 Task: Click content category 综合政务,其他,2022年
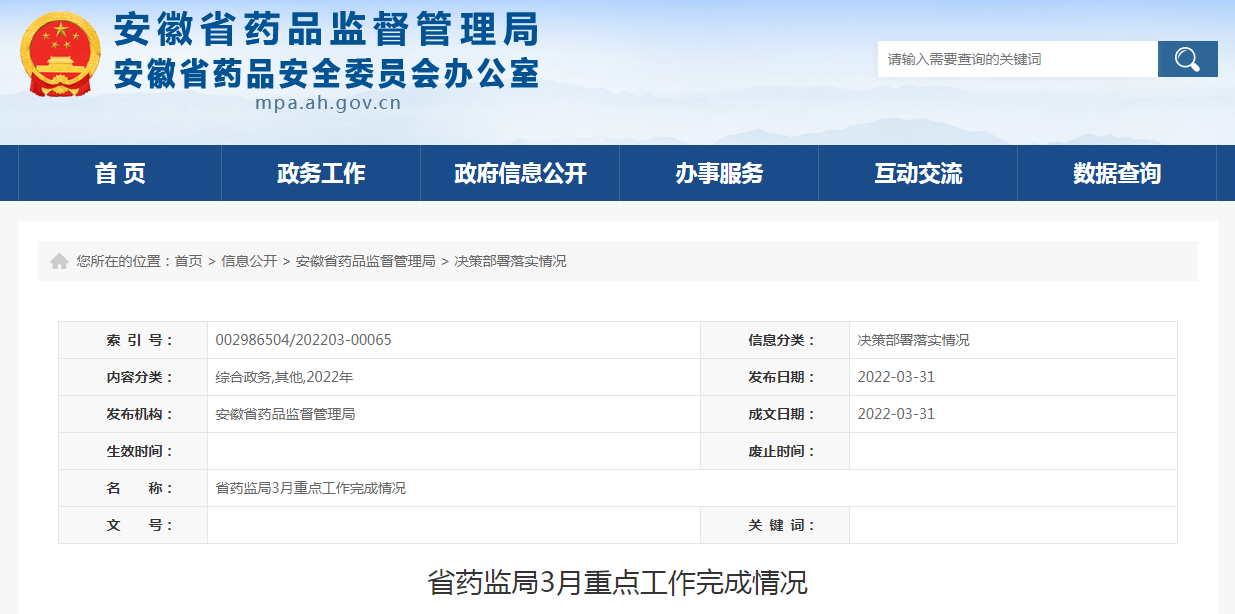coord(285,377)
